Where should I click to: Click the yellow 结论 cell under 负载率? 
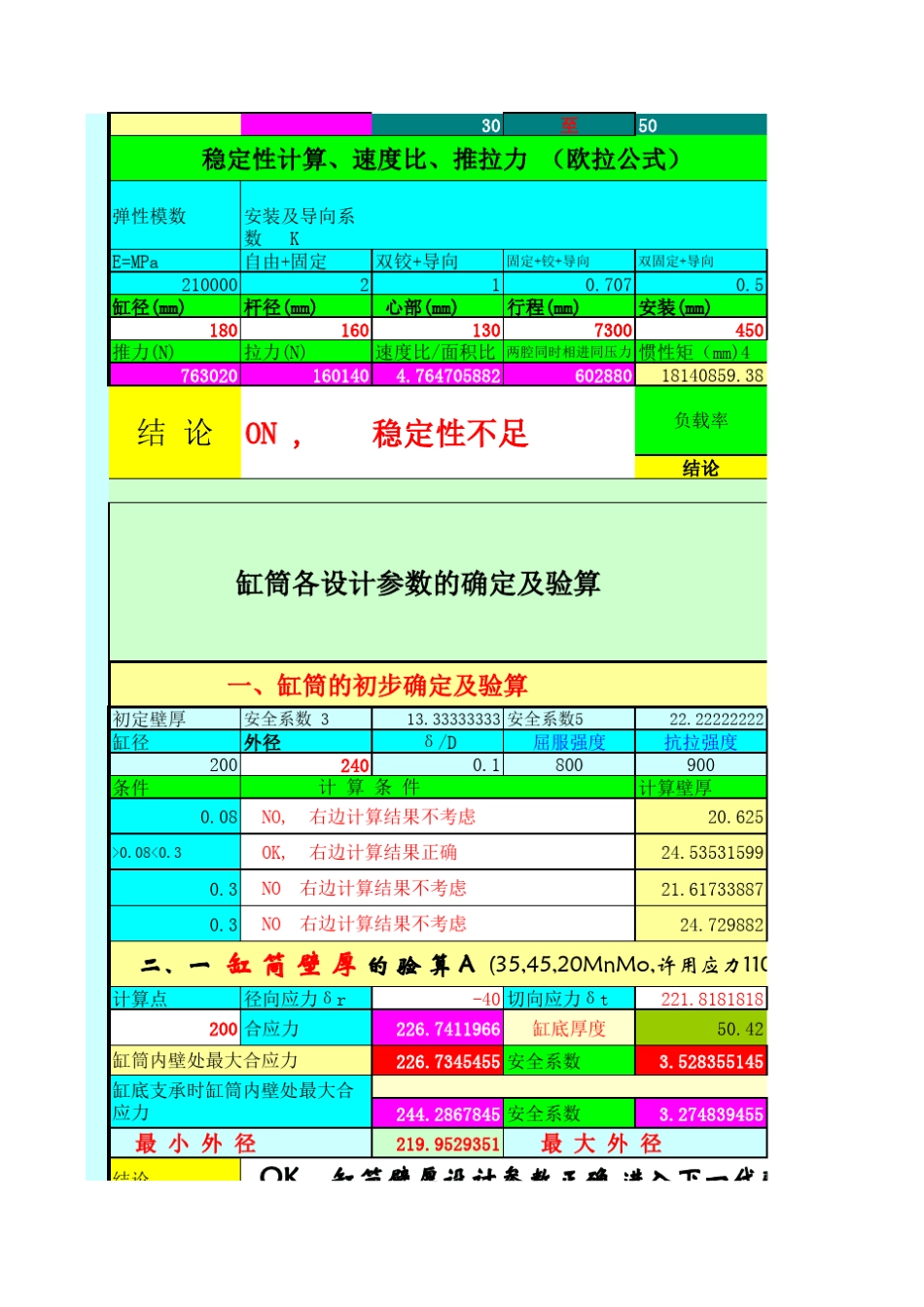tap(701, 468)
